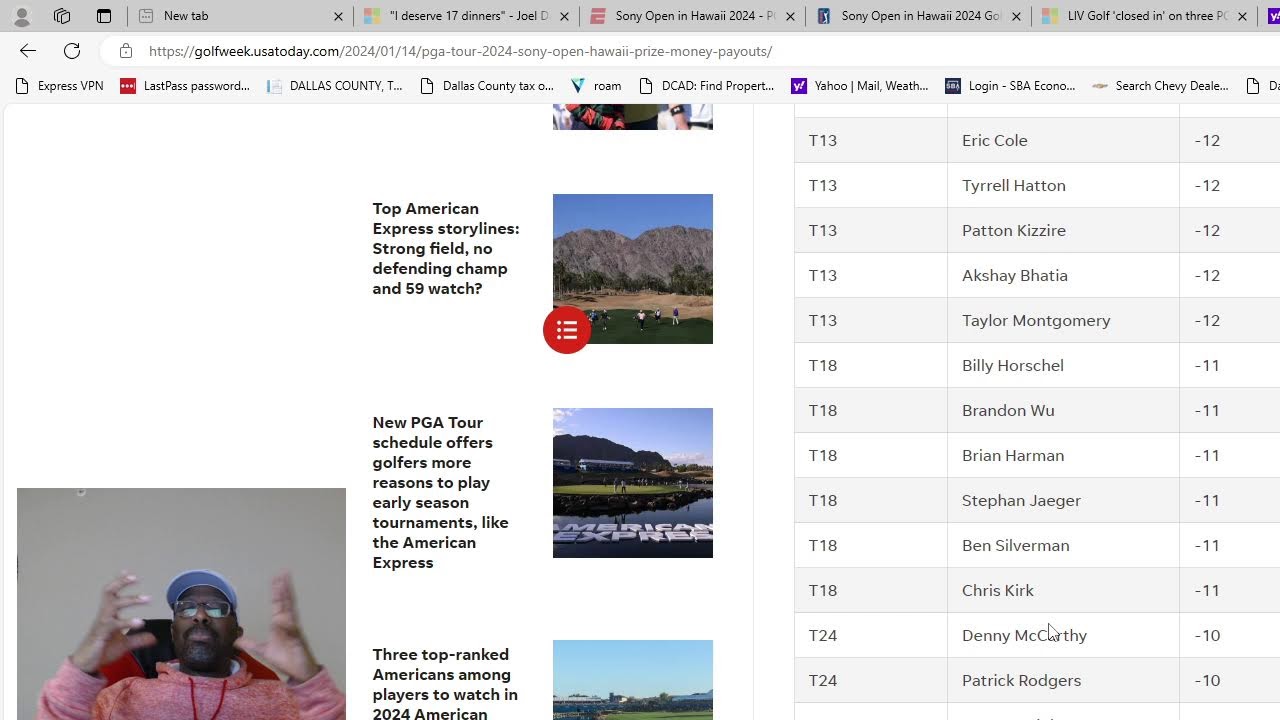Click -10 score in Patrick Rodgers row

[x=1207, y=680]
